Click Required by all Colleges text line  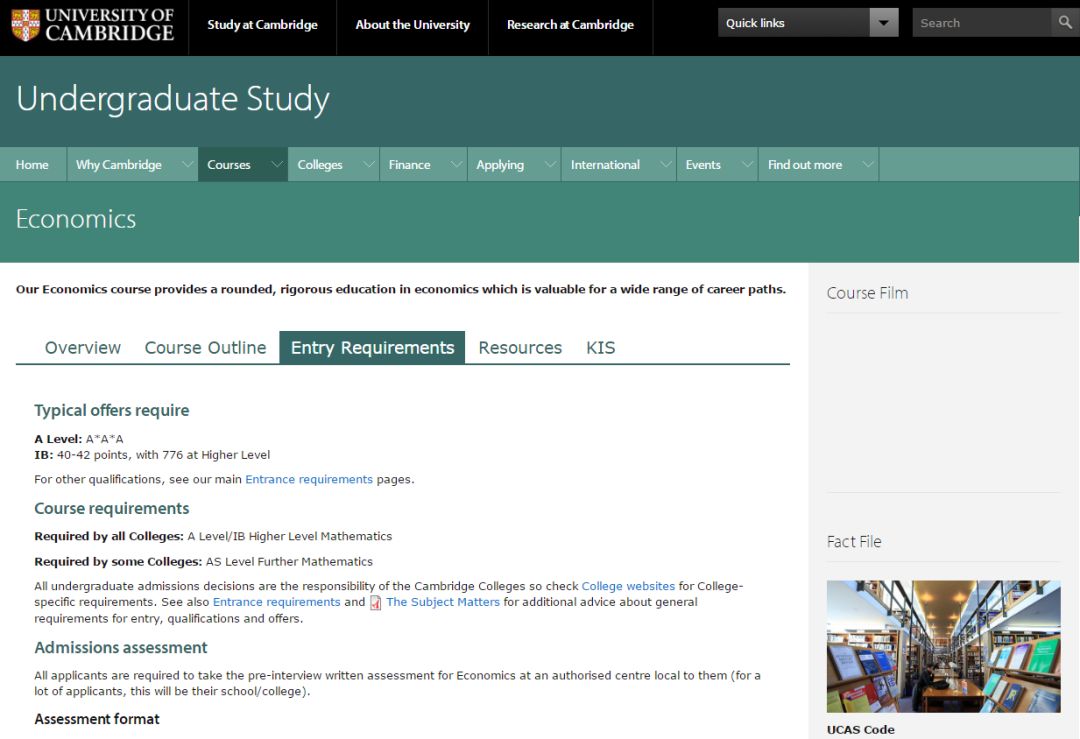pos(213,536)
